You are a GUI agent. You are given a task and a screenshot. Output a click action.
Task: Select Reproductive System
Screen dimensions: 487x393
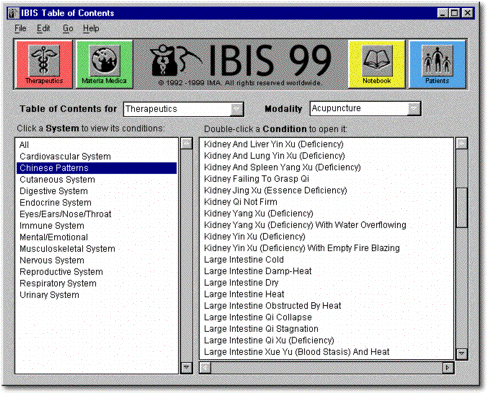tap(96, 272)
